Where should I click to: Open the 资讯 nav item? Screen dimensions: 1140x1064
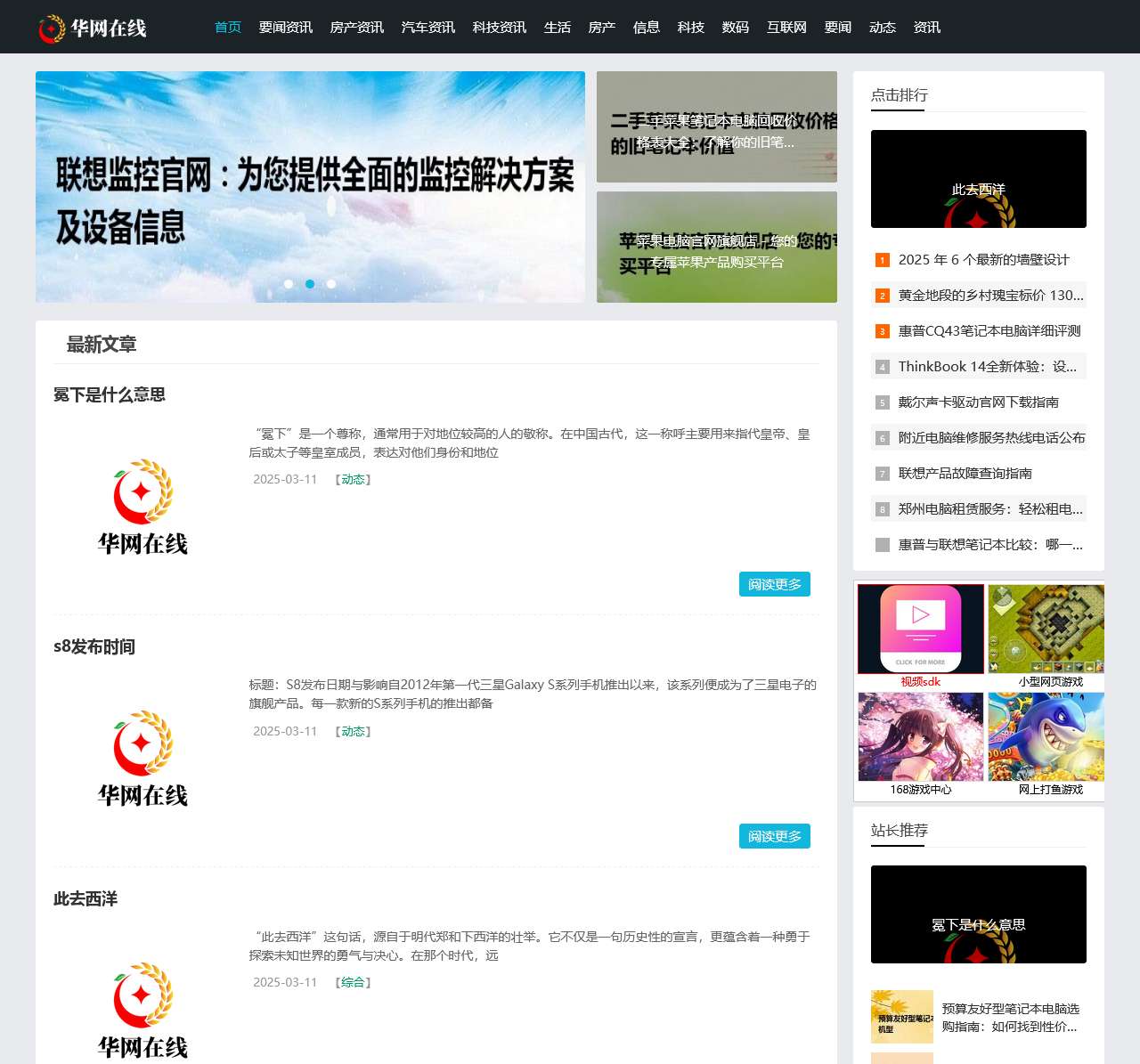pyautogui.click(x=927, y=28)
